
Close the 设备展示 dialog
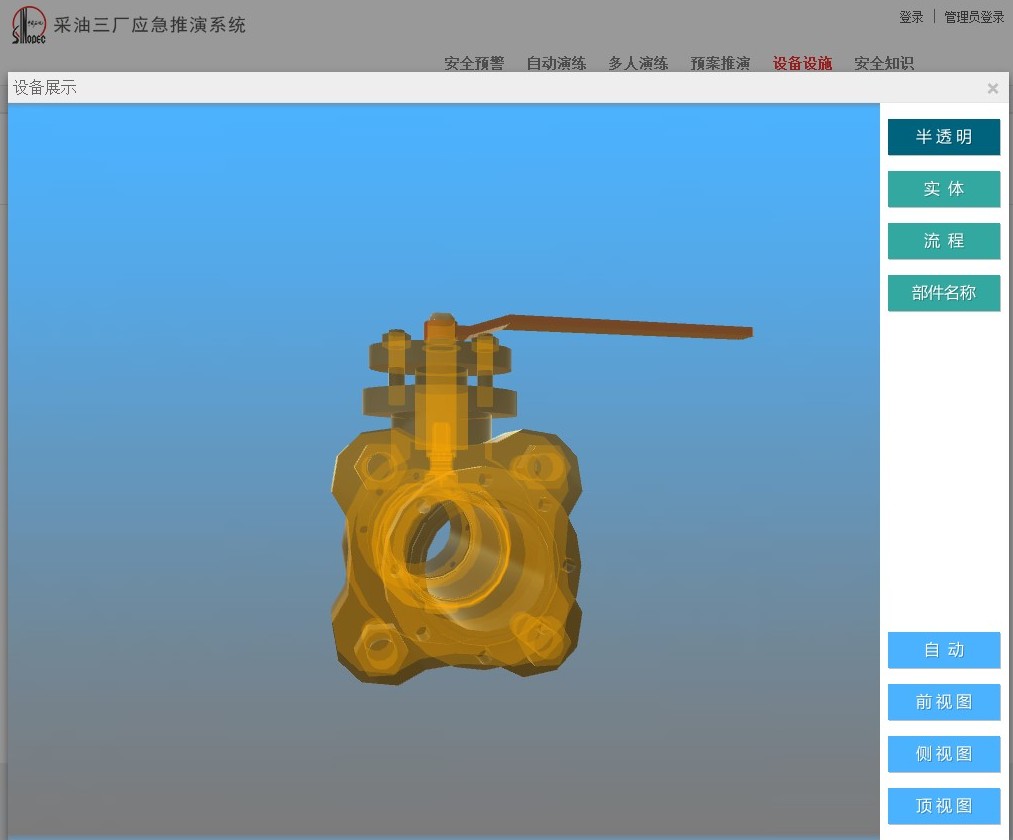coord(992,88)
